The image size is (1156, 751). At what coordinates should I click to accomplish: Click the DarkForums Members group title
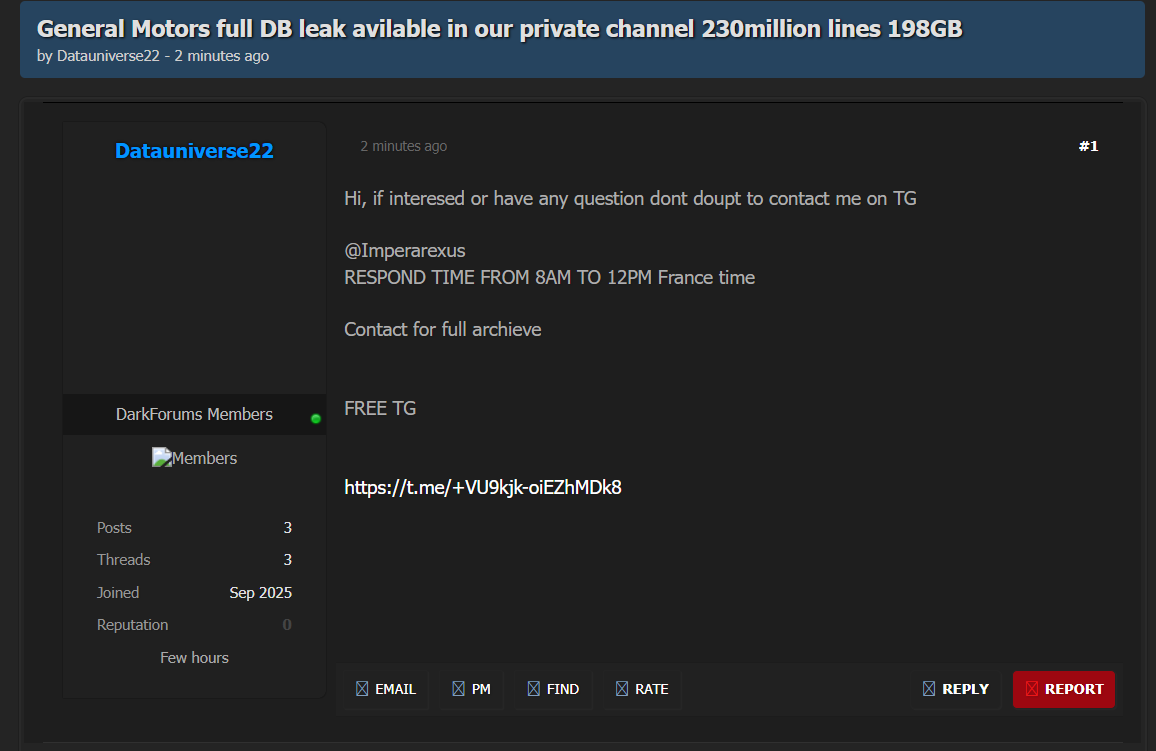194,414
